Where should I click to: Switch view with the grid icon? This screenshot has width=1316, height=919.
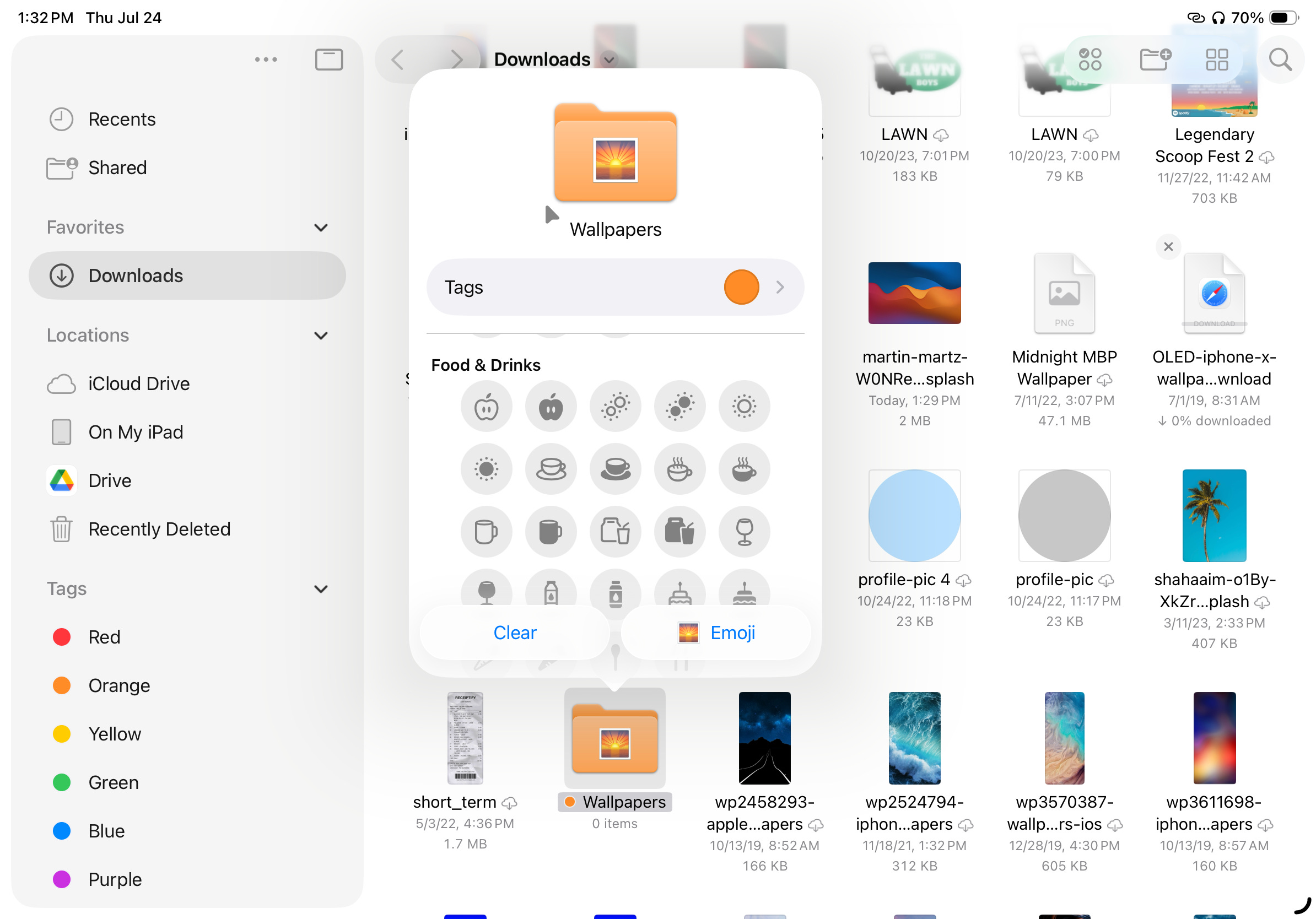(x=1216, y=60)
